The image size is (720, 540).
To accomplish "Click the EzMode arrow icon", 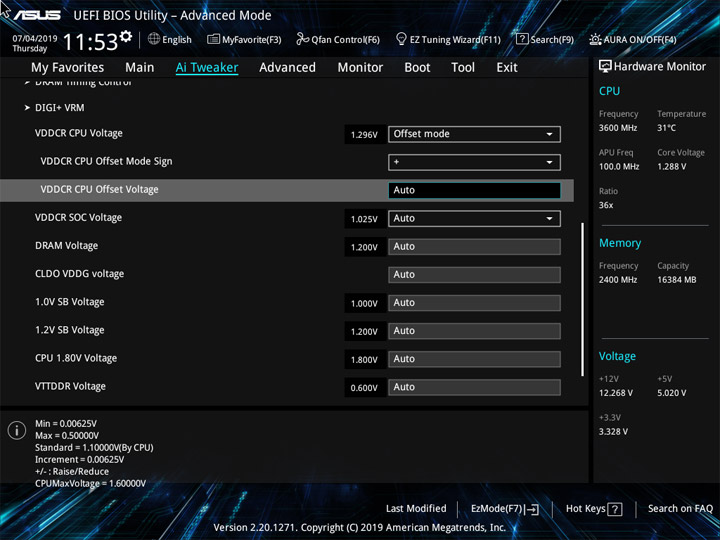I will click(532, 509).
